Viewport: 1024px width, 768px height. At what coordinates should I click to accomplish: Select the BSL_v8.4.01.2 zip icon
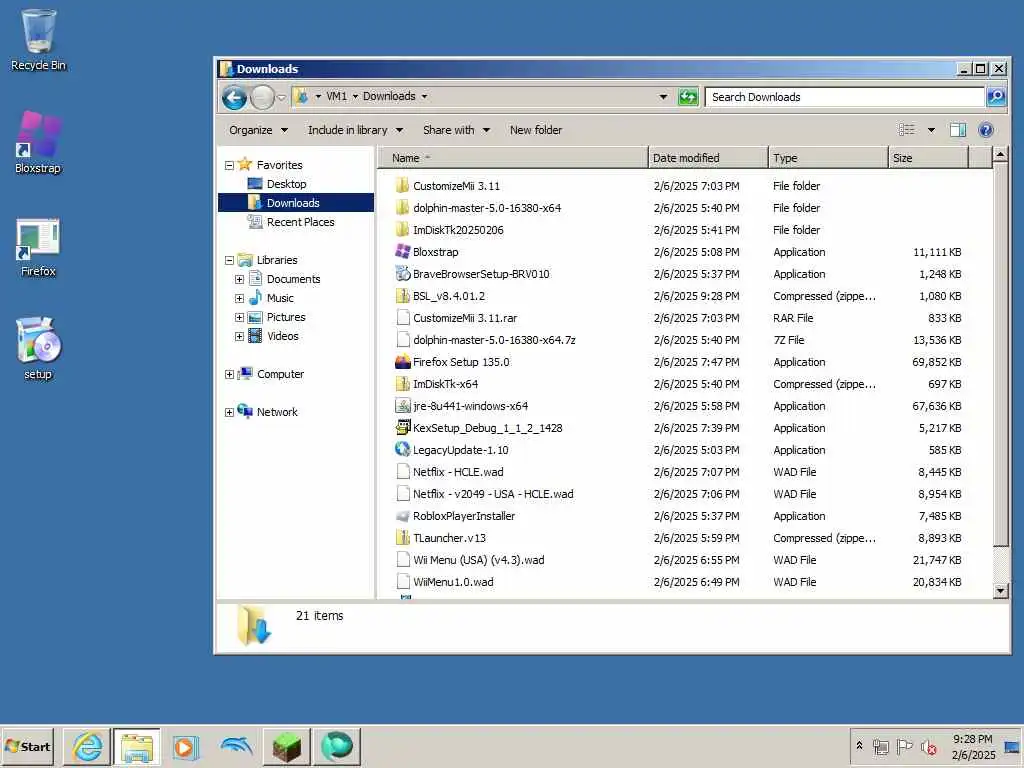point(403,296)
